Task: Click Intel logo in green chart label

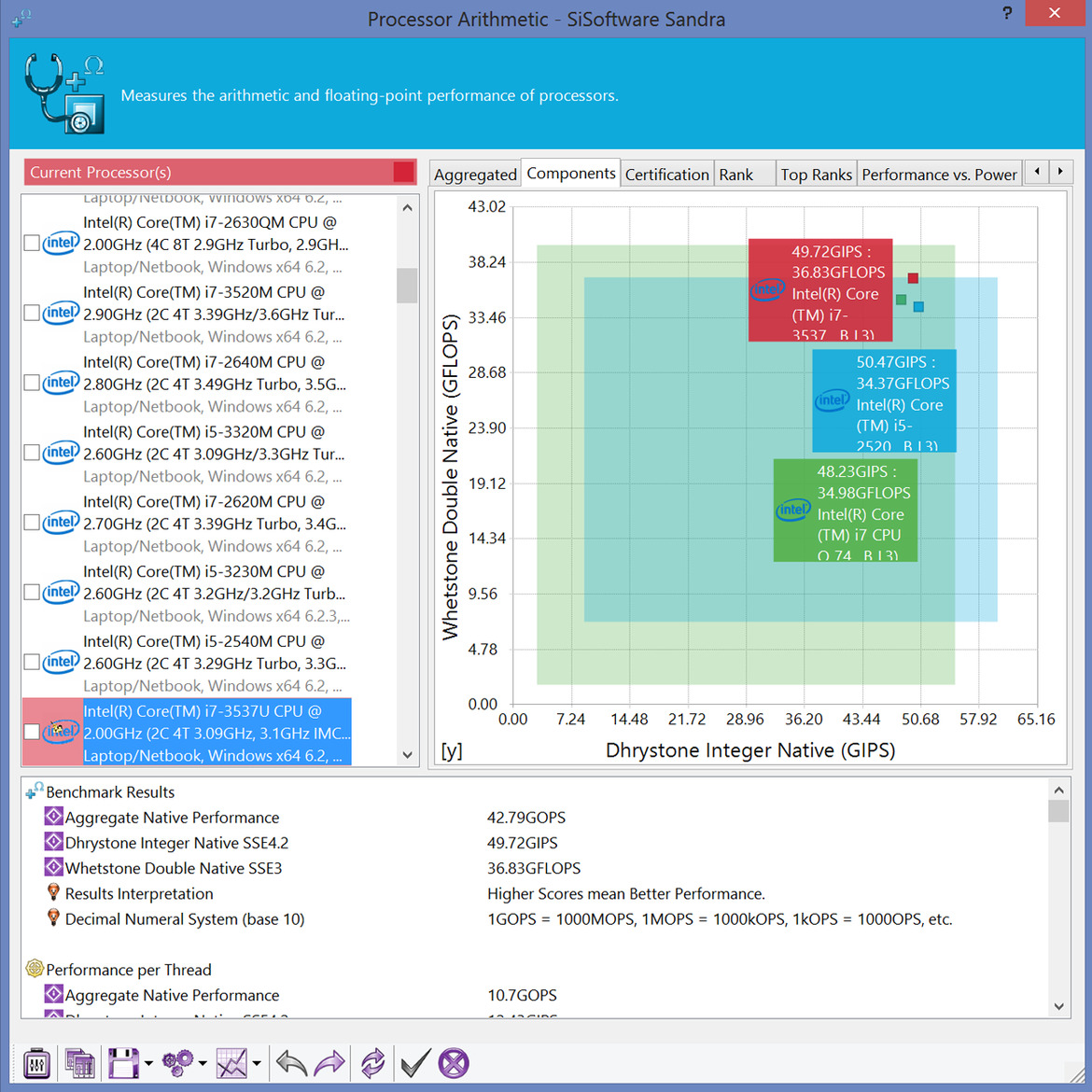Action: click(793, 510)
